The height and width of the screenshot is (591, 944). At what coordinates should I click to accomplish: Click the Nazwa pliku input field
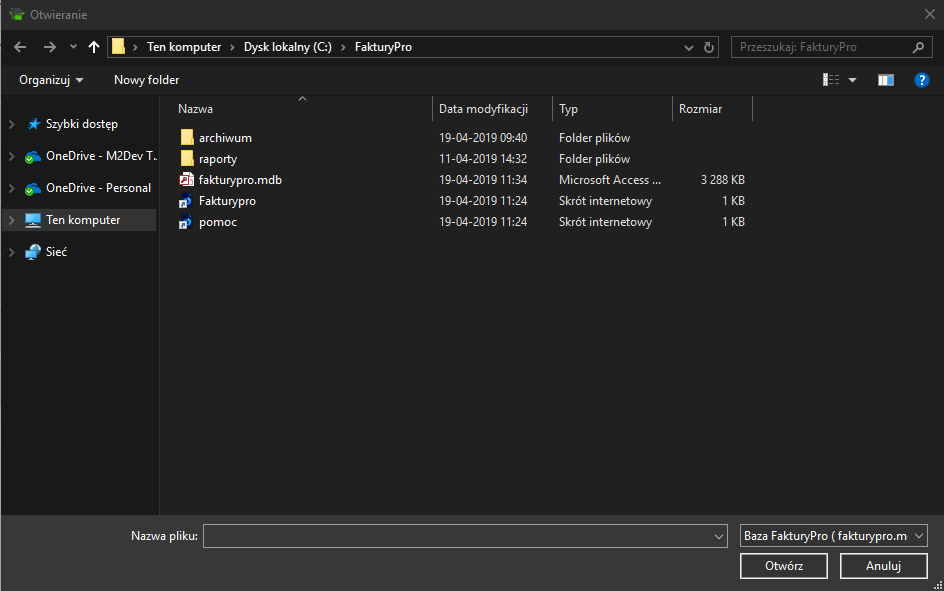pyautogui.click(x=458, y=537)
